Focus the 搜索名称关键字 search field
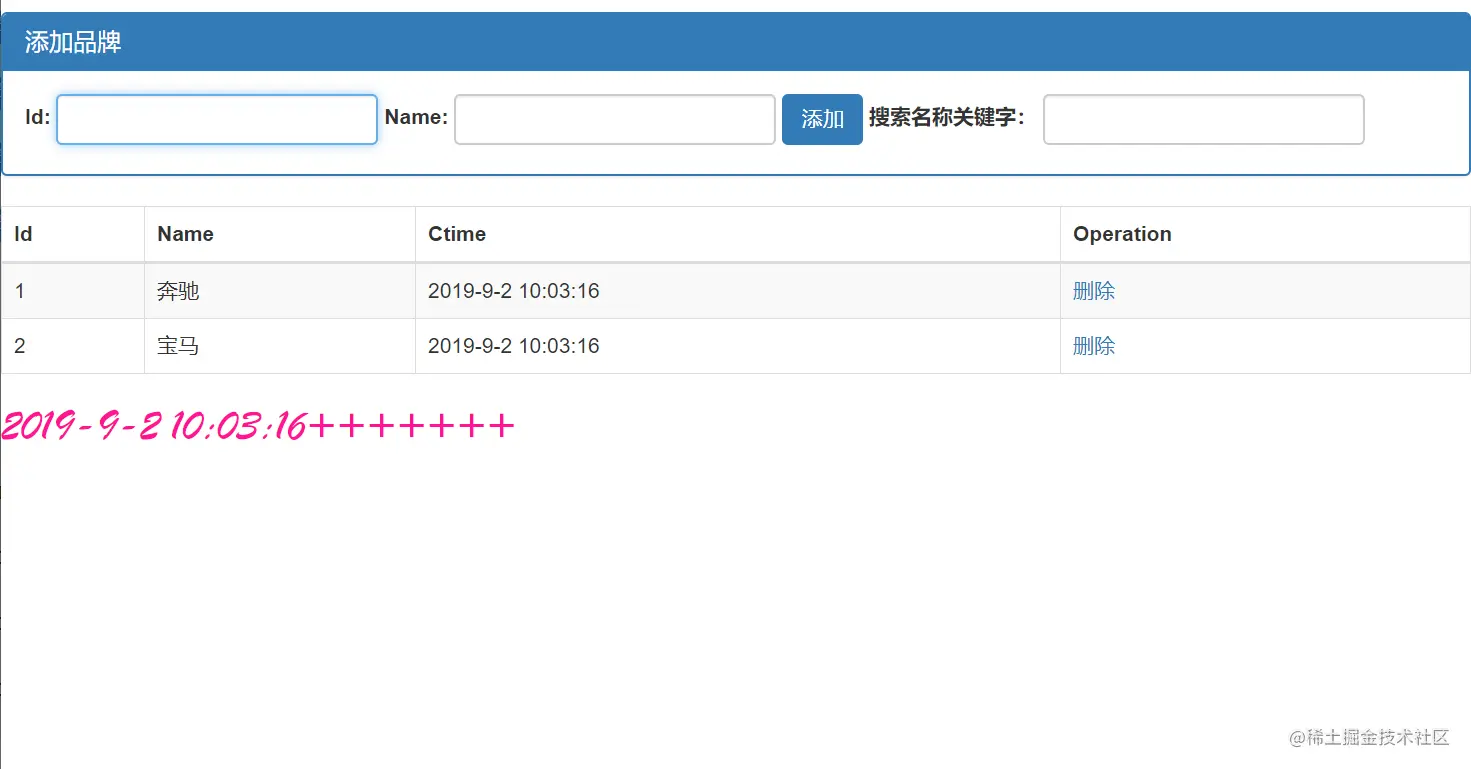Viewport: 1471px width, 769px height. tap(1204, 119)
